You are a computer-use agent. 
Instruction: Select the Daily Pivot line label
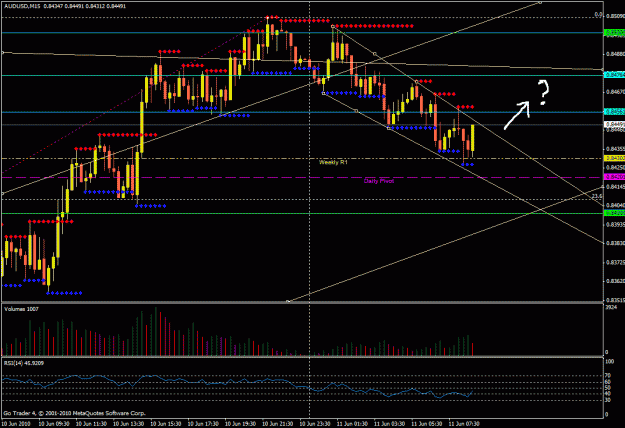[379, 181]
